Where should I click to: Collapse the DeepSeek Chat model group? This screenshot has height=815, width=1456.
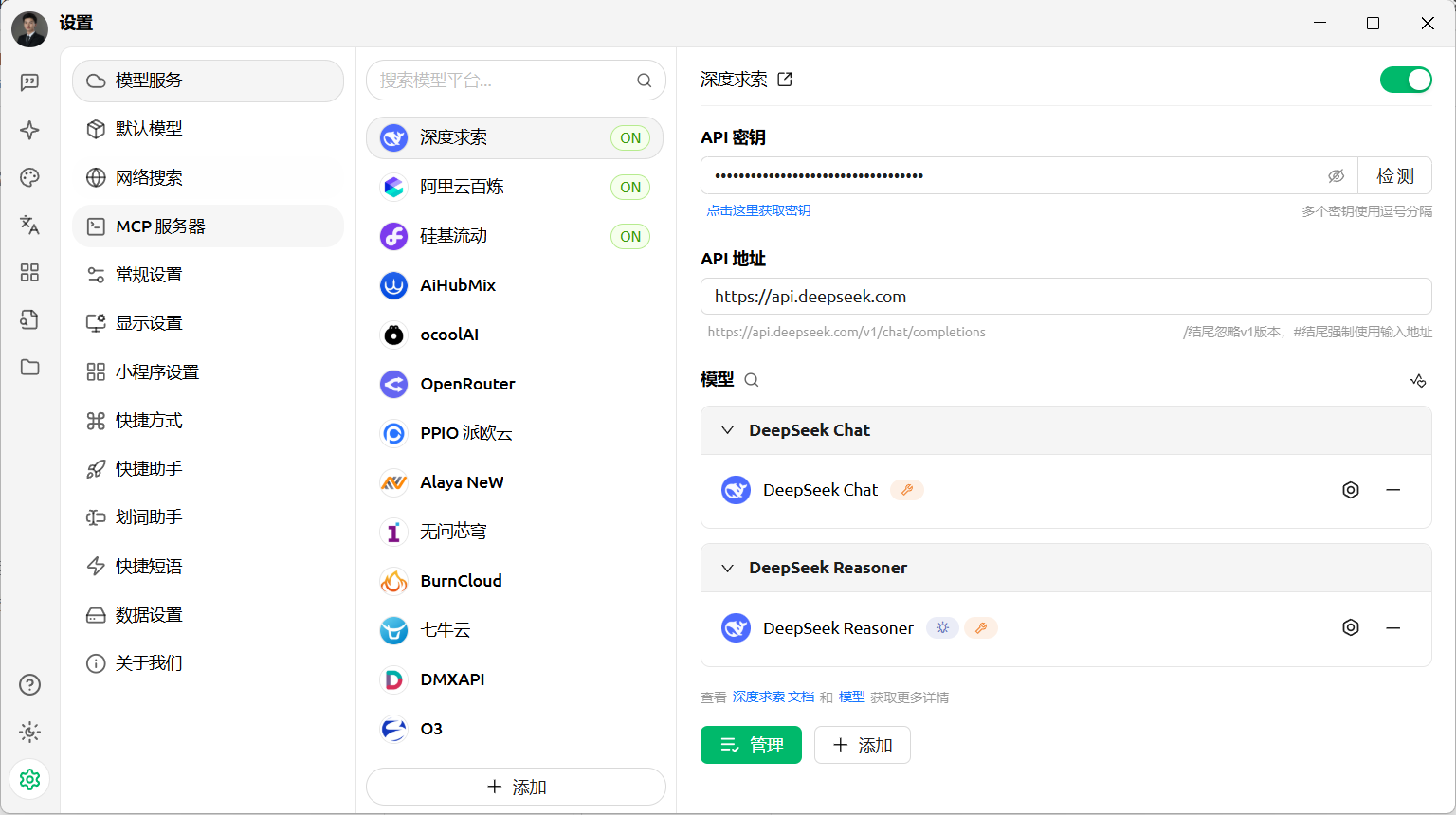point(727,430)
